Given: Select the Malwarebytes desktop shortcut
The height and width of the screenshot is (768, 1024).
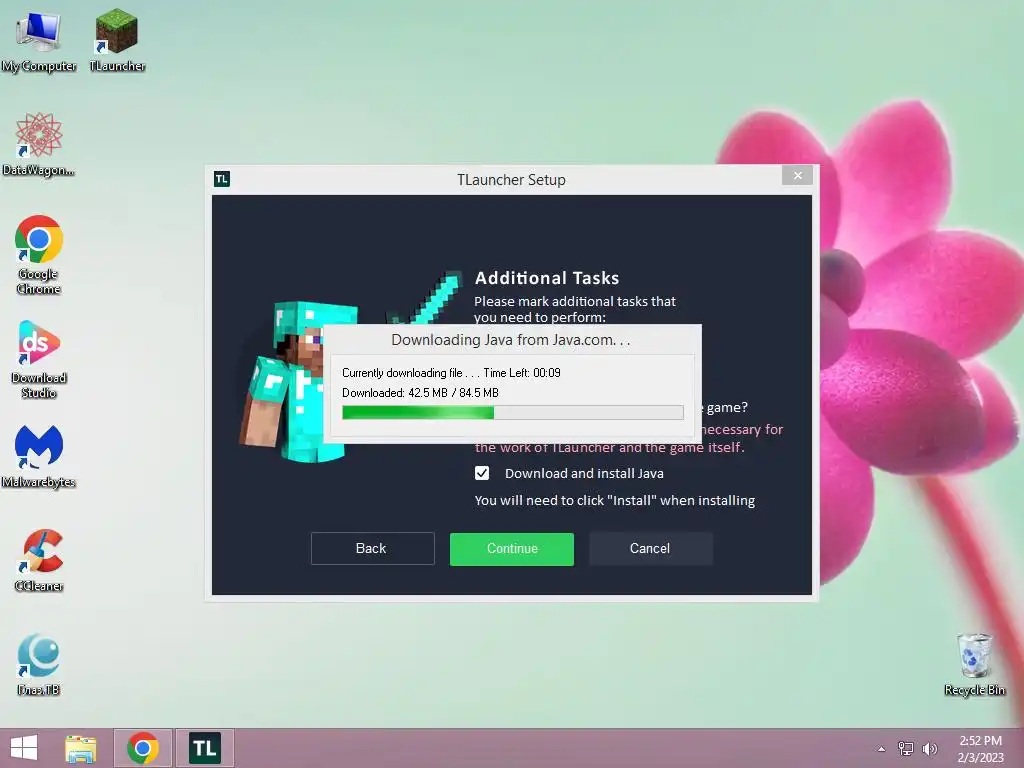Looking at the screenshot, I should click(x=39, y=456).
